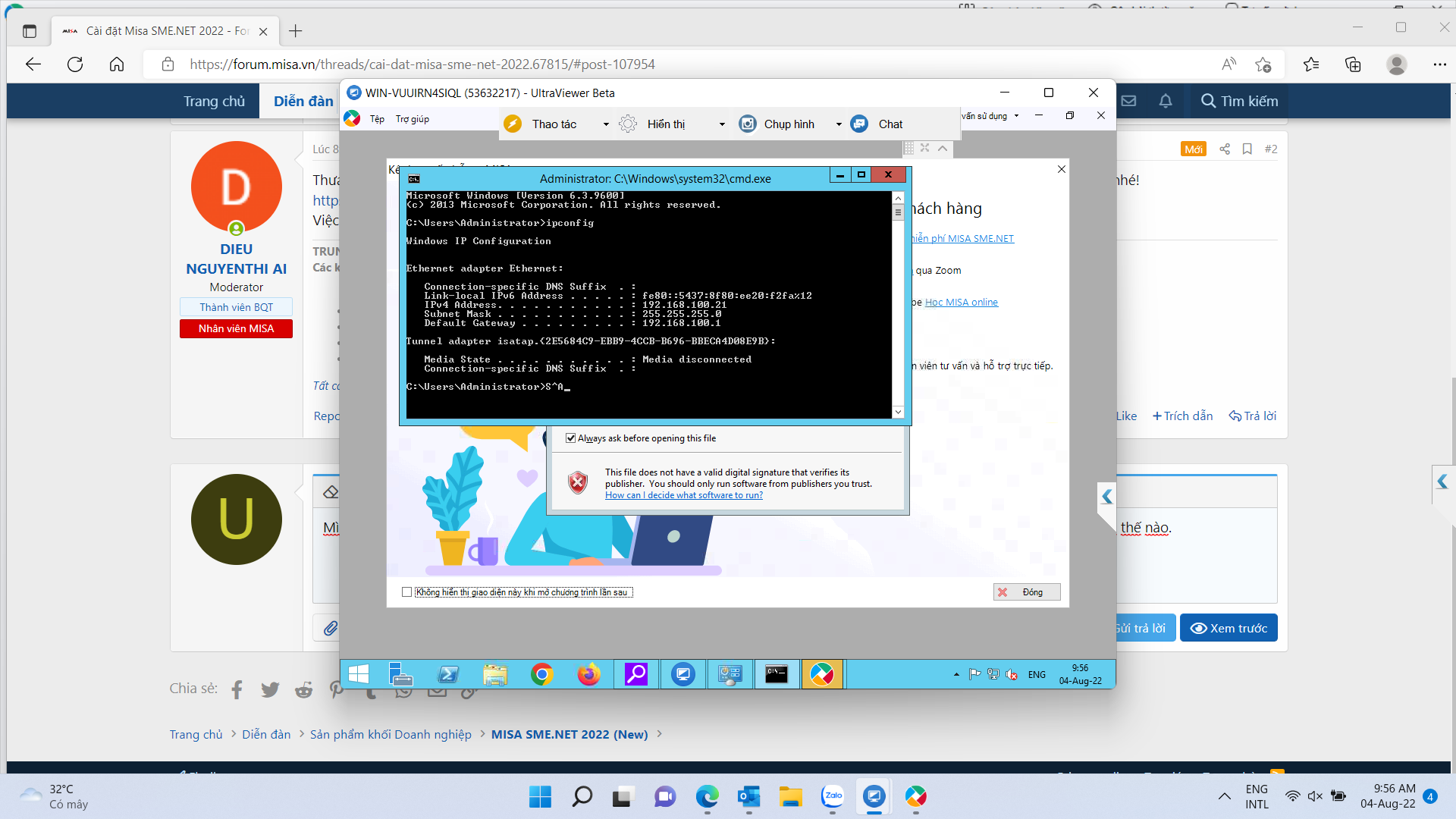Click the remote PowerShell taskbar icon
The width and height of the screenshot is (1456, 819).
tap(448, 674)
